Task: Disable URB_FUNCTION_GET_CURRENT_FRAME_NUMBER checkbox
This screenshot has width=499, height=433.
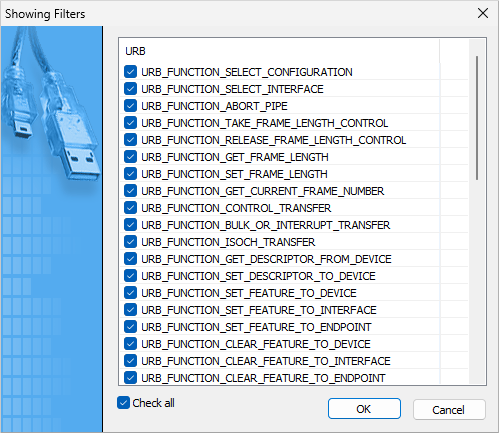Action: coord(130,191)
